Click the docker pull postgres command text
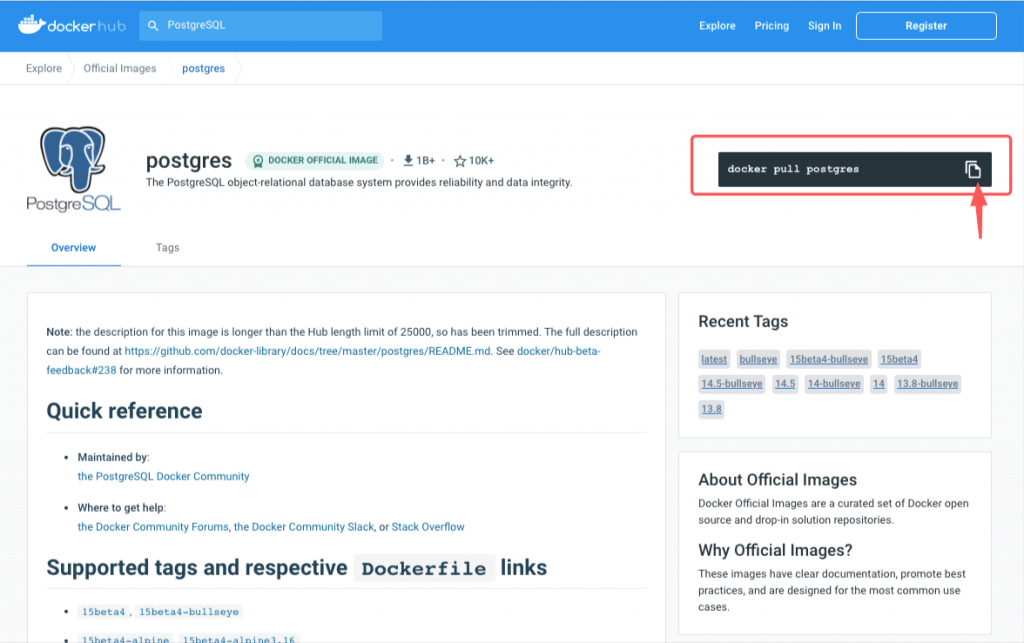 (793, 169)
